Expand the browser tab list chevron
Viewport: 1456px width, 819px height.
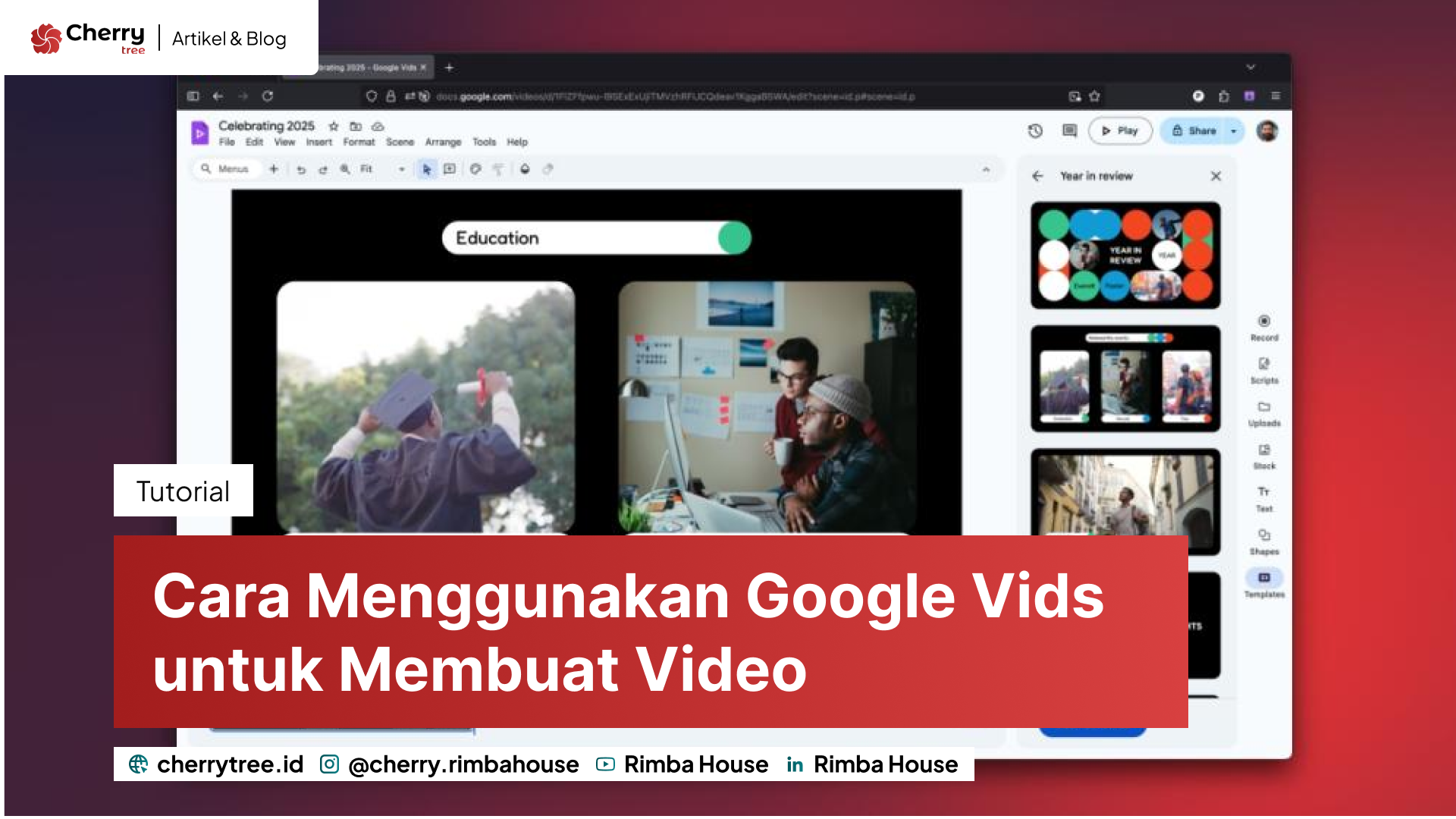tap(1250, 67)
